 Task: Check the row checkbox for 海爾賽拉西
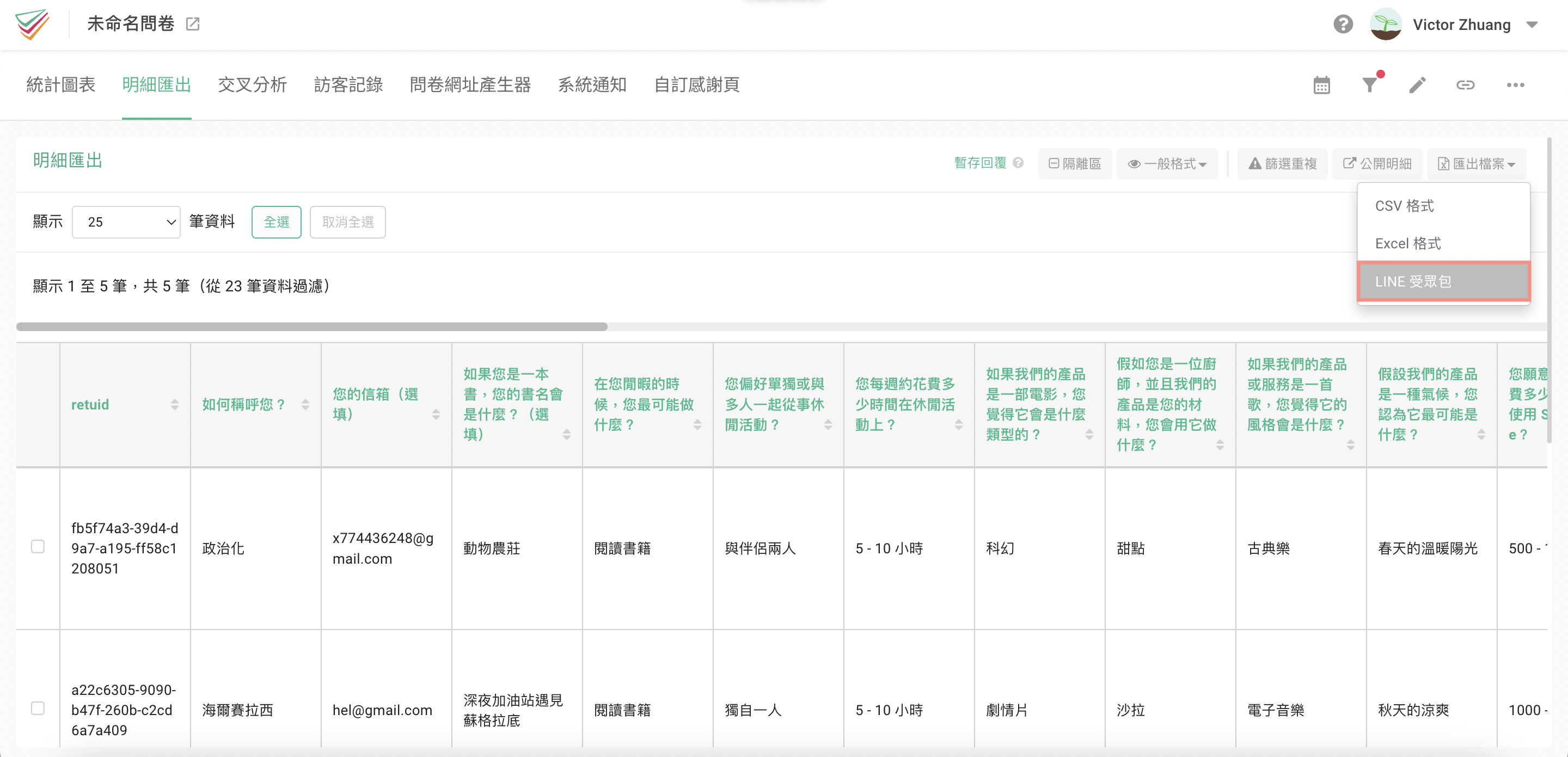38,707
